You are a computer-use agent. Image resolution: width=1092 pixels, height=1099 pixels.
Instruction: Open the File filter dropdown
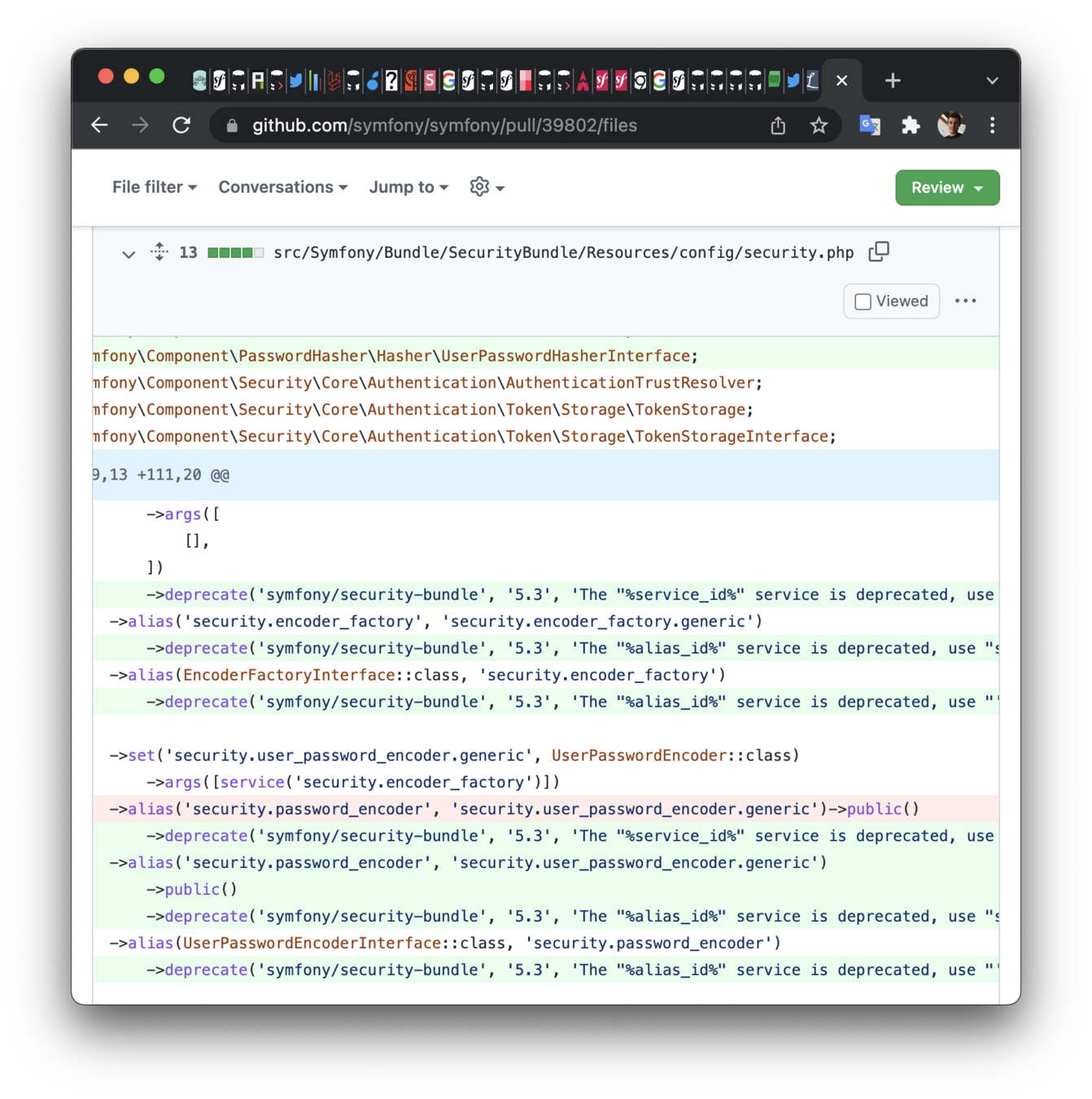pos(155,187)
